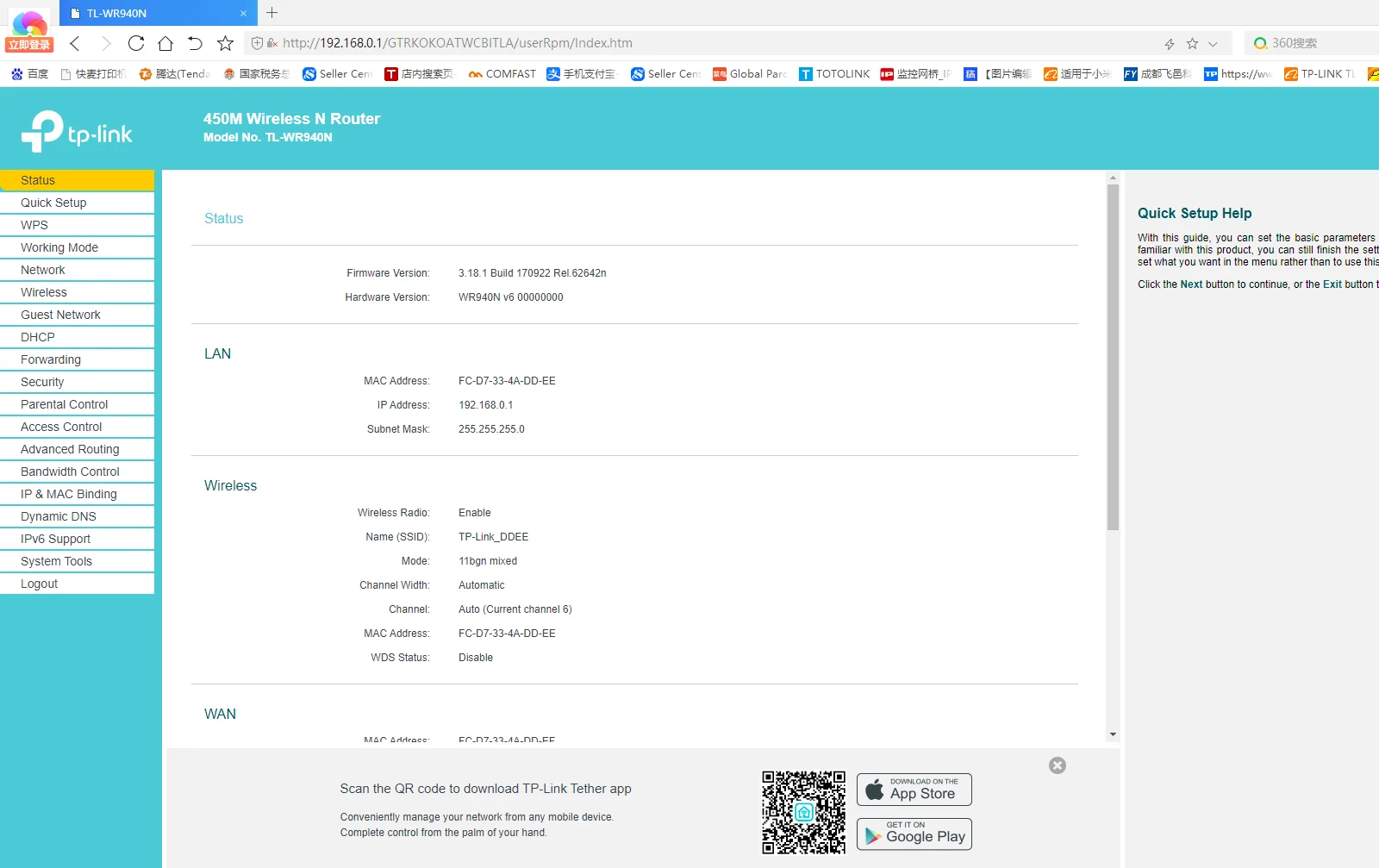Open the 适用于小米 bookmark

click(x=1077, y=74)
